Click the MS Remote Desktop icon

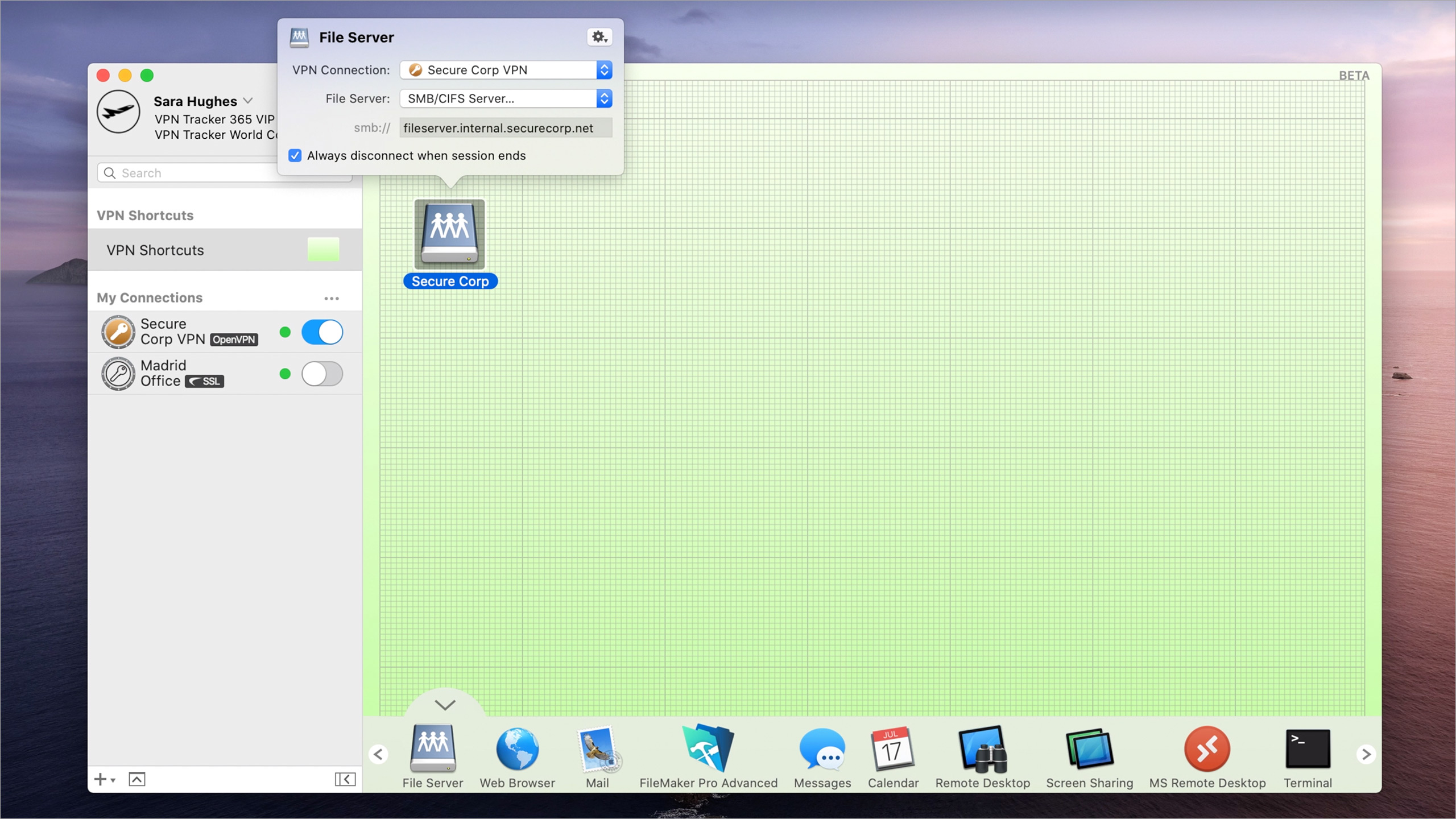(x=1207, y=748)
